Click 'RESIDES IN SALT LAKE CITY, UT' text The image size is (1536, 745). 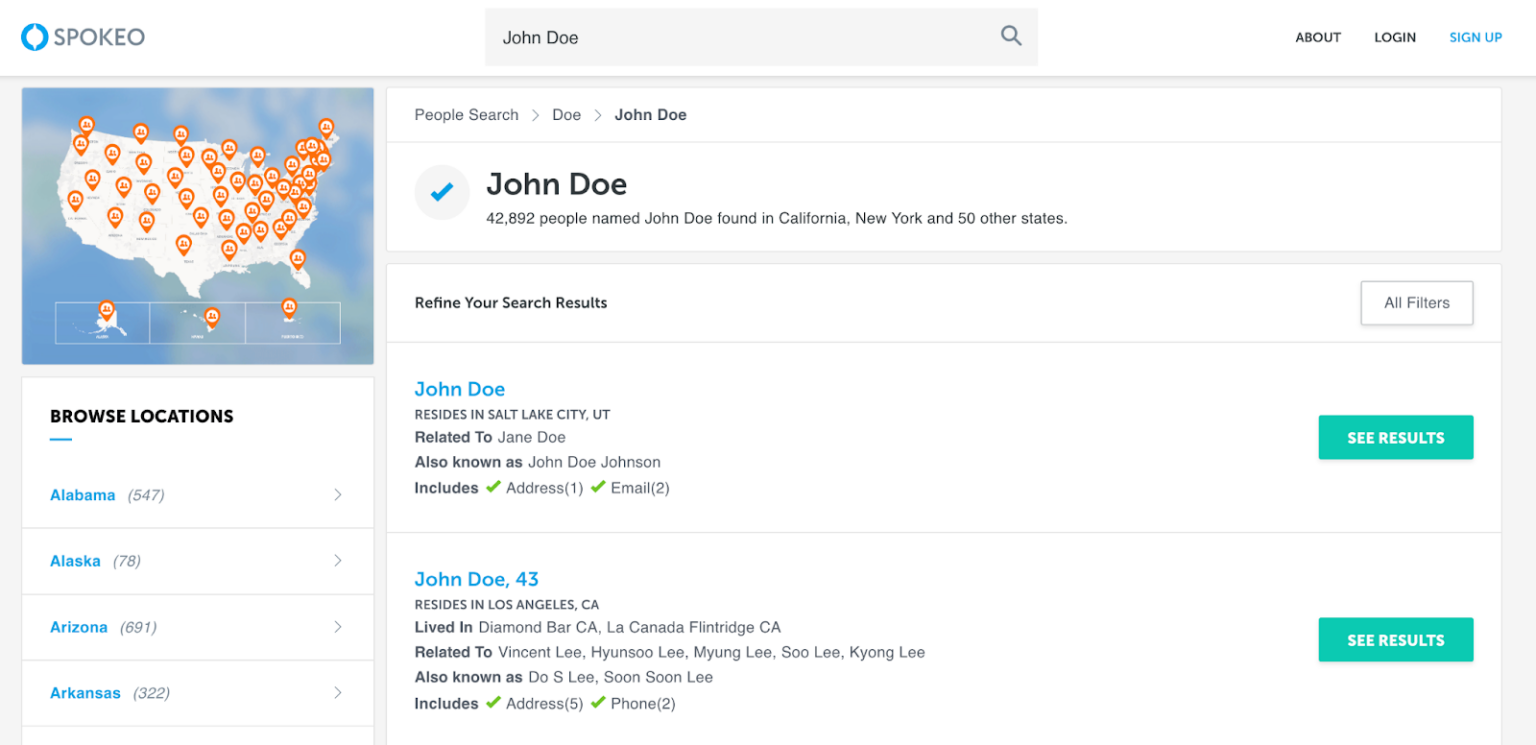point(512,414)
